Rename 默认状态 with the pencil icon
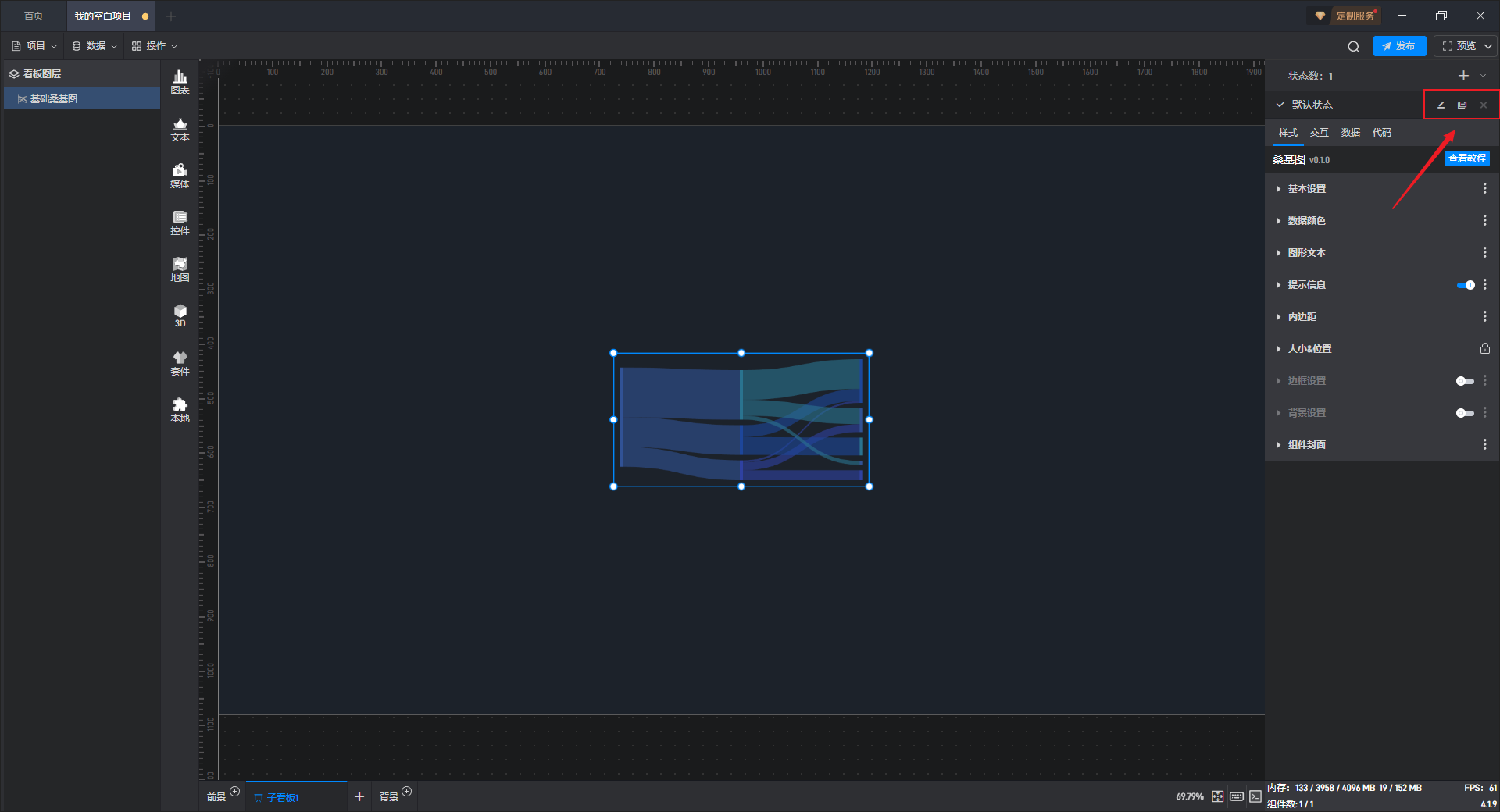Image resolution: width=1500 pixels, height=812 pixels. click(1441, 105)
